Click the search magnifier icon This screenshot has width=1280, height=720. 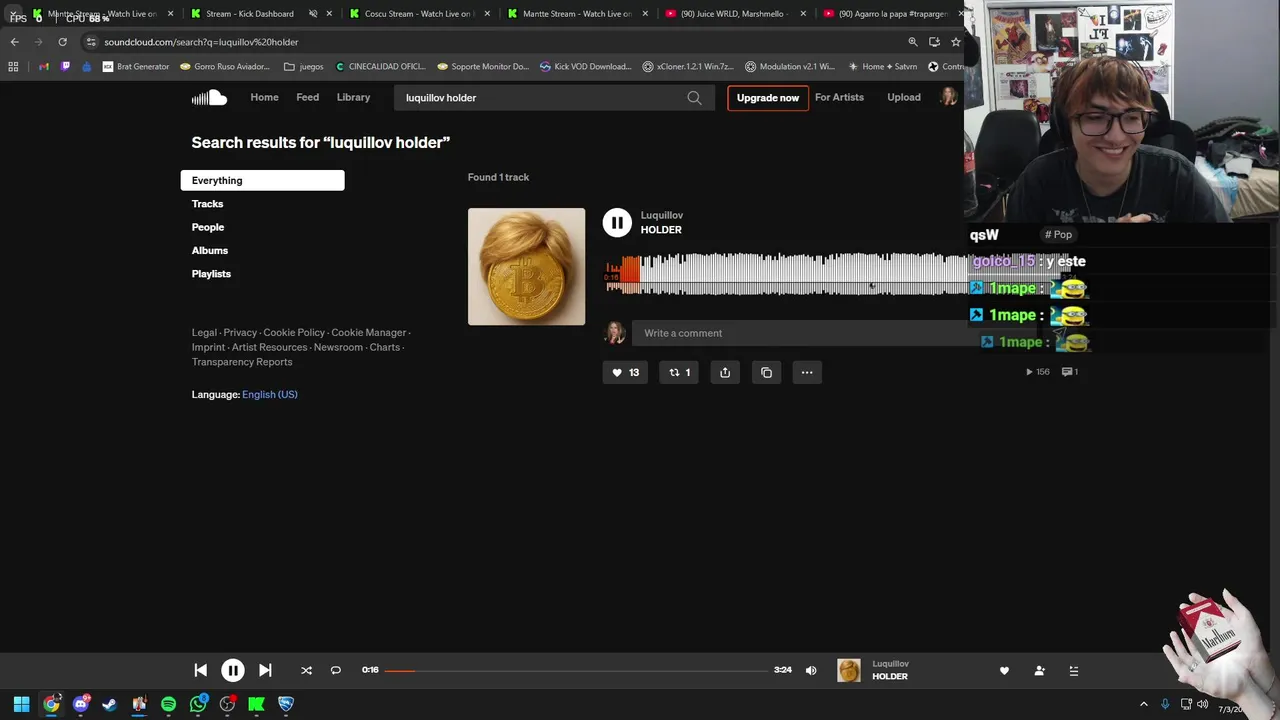[694, 98]
